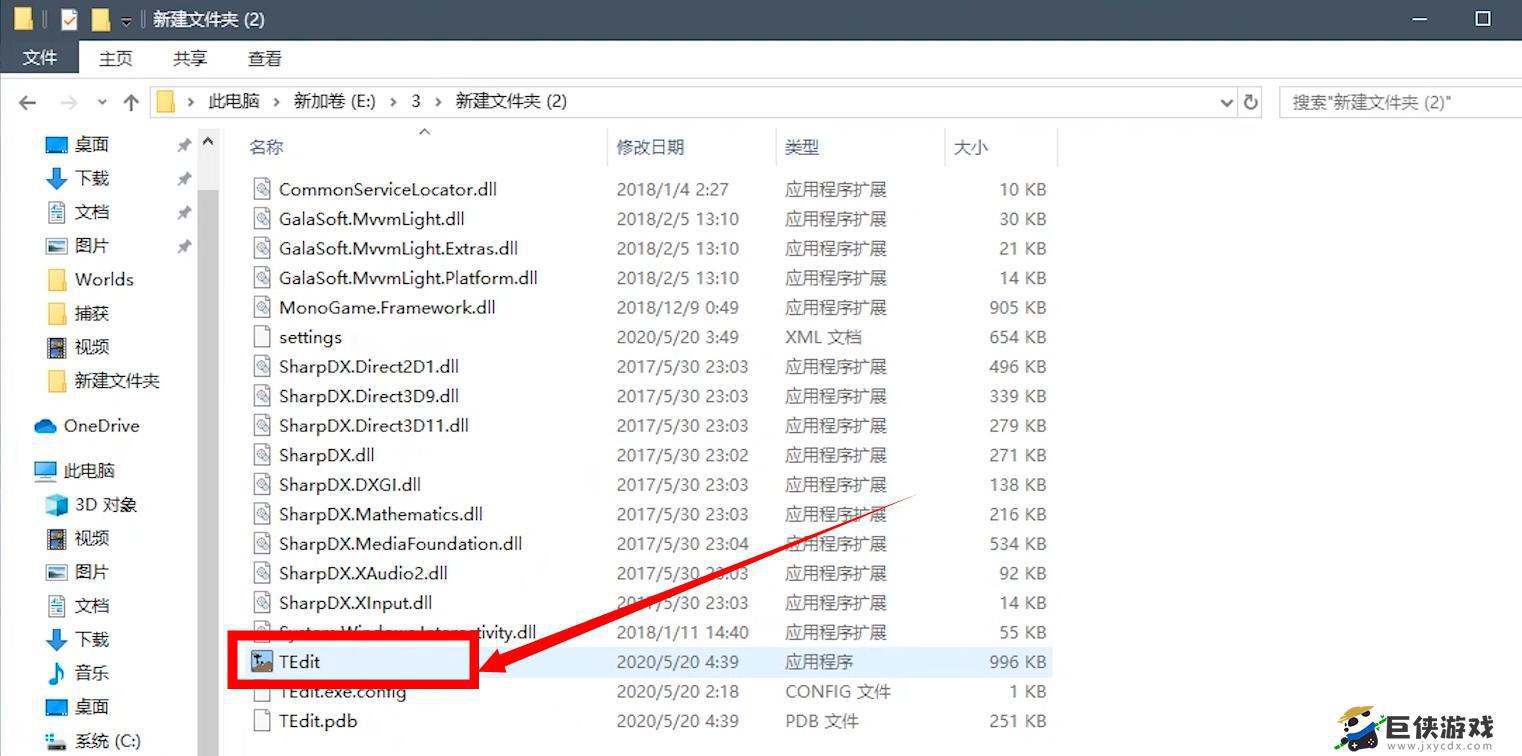Viewport: 1522px width, 756px height.
Task: Go up one folder level arrow
Action: pyautogui.click(x=131, y=102)
